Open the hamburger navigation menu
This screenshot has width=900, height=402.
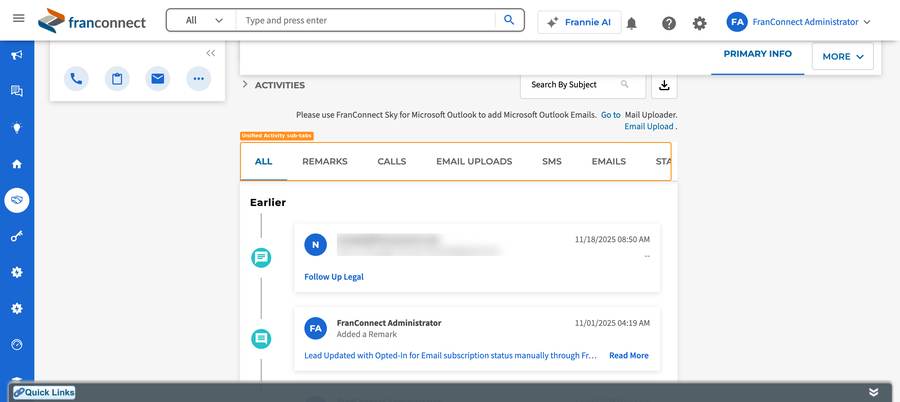18,18
